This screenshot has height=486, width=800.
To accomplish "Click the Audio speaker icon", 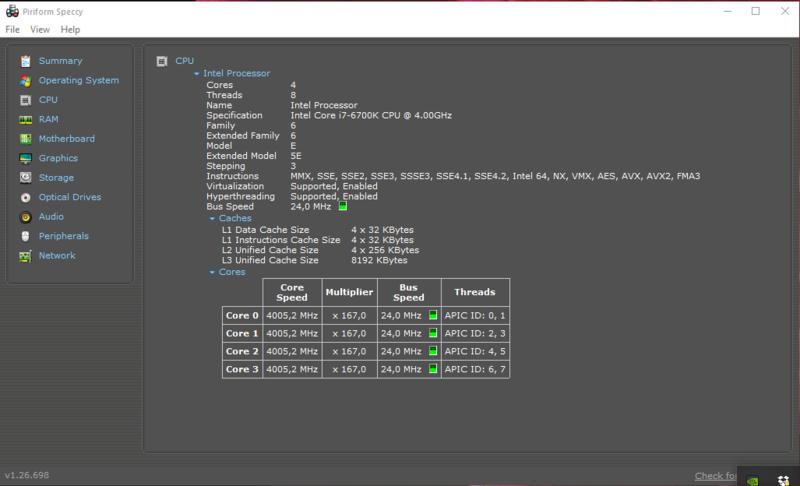I will [x=26, y=217].
